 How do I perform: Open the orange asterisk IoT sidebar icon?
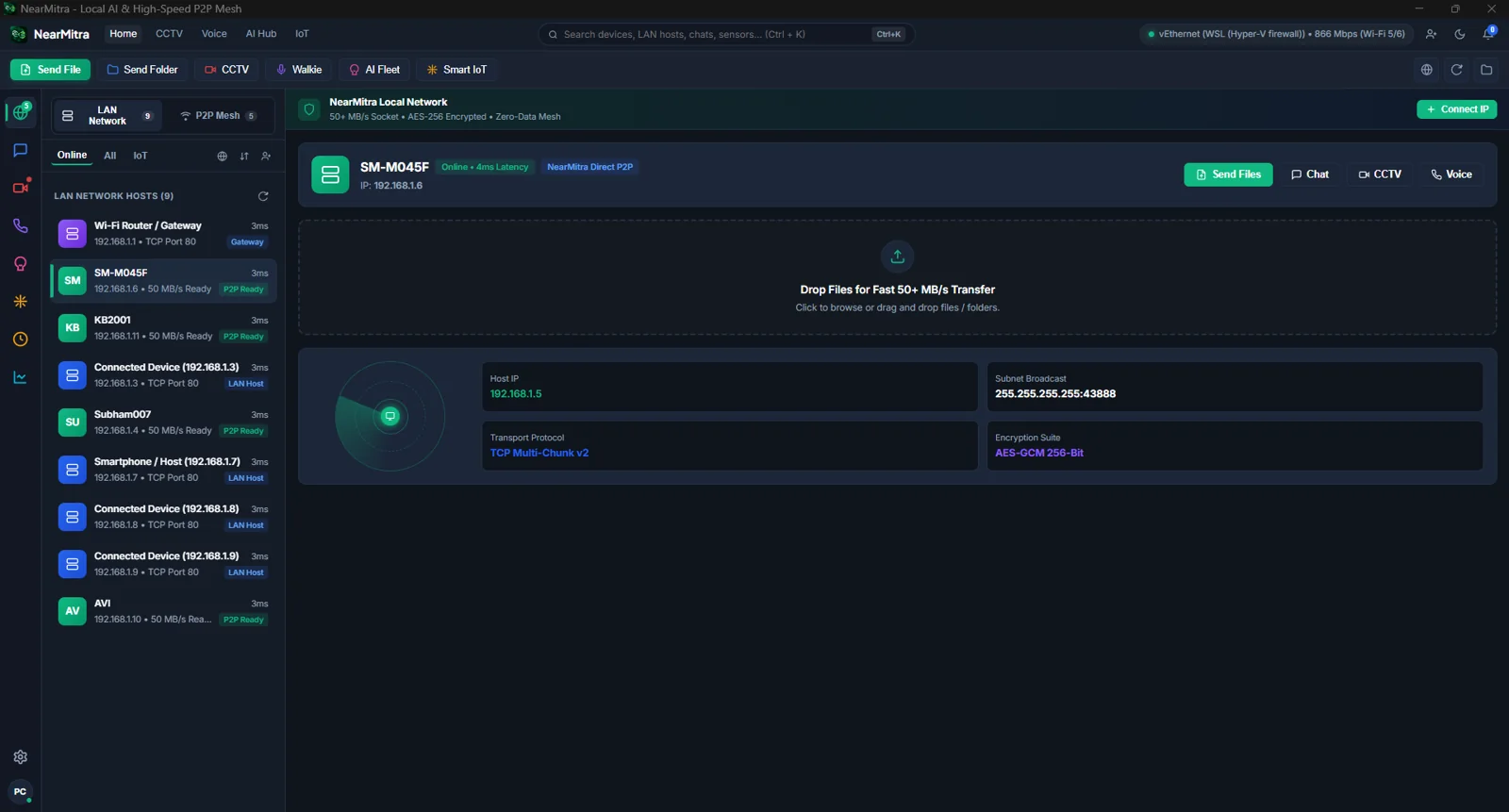pyautogui.click(x=20, y=301)
